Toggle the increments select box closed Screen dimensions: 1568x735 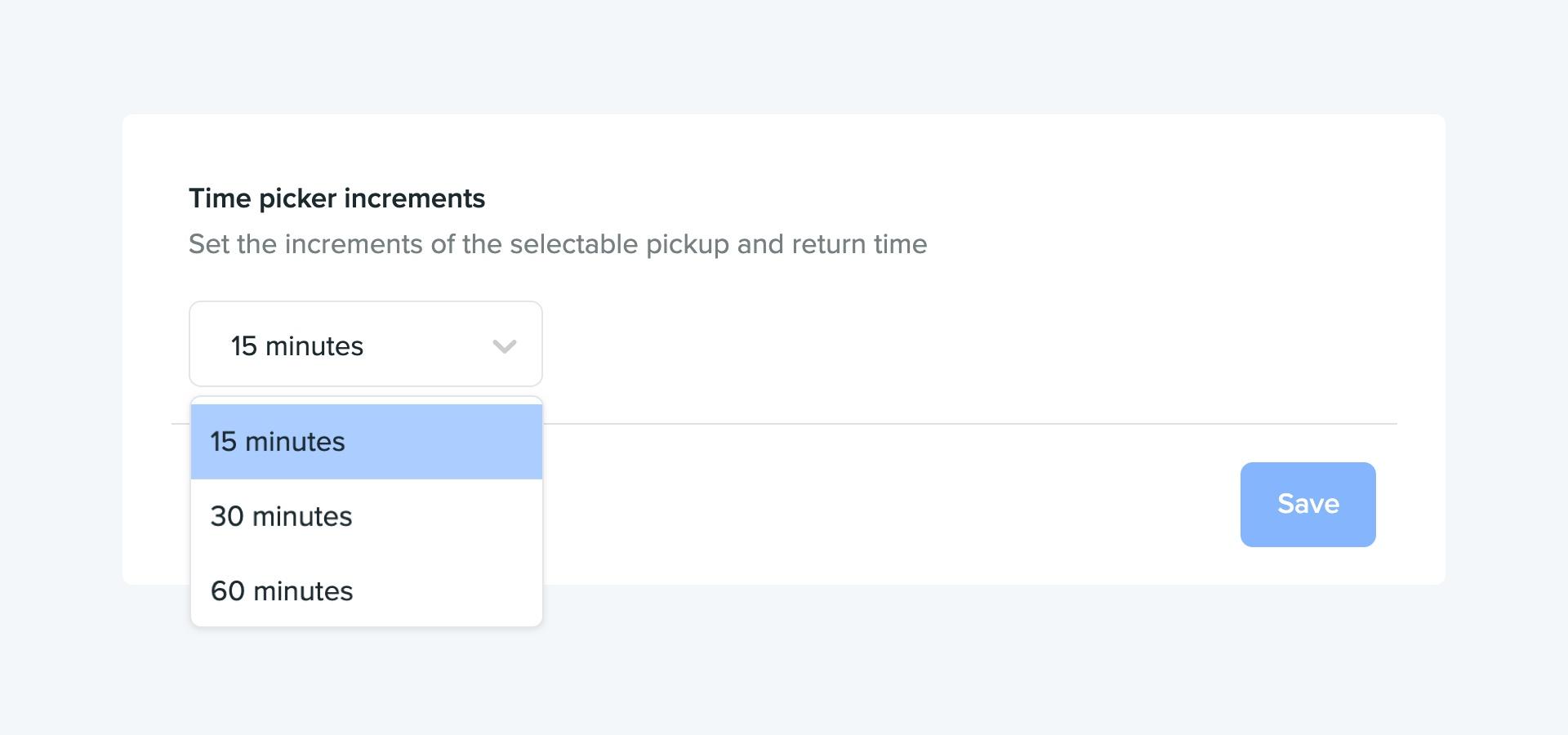click(365, 344)
